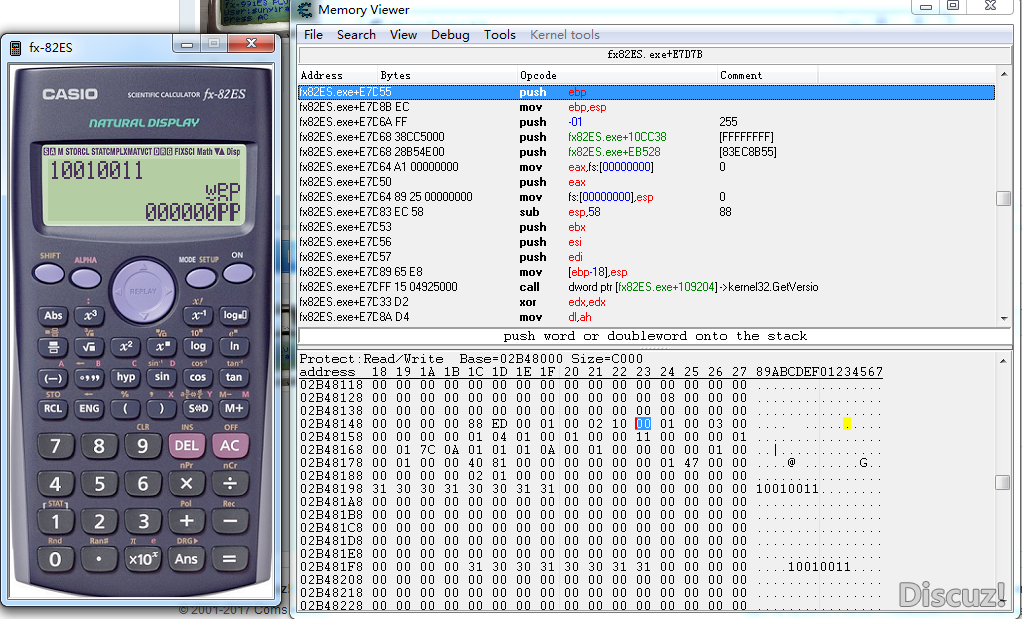Open the Tools menu
This screenshot has height=619, width=1022.
click(499, 35)
